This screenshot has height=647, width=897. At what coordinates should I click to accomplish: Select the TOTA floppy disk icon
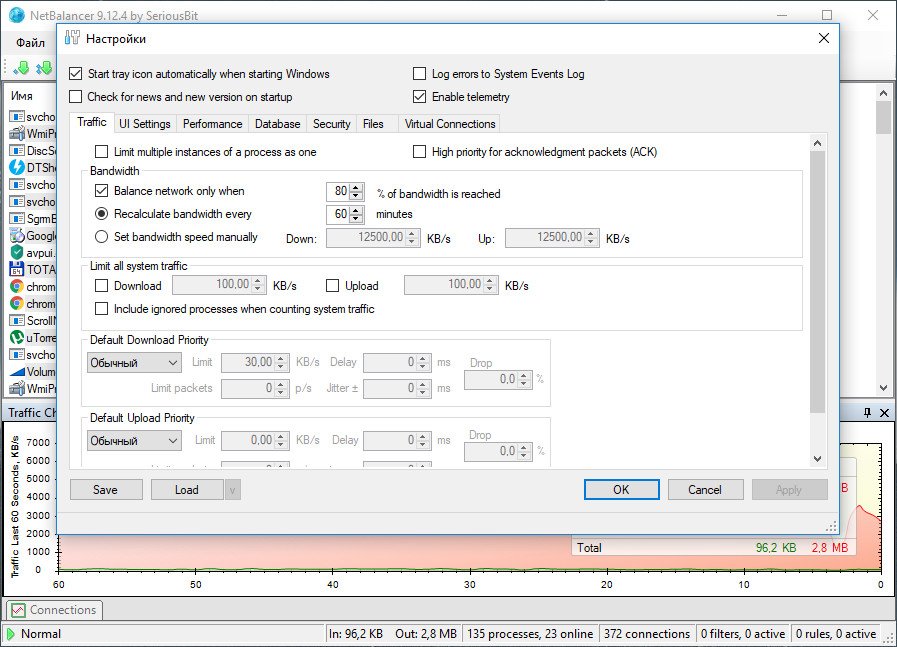(x=17, y=269)
